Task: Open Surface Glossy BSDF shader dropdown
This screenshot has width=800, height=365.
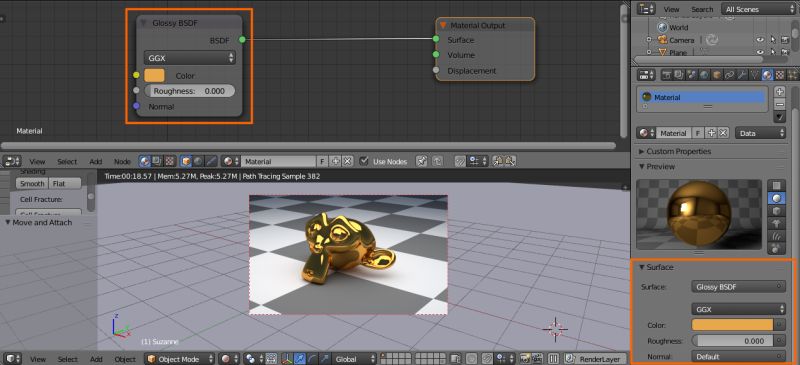Action: pos(738,287)
